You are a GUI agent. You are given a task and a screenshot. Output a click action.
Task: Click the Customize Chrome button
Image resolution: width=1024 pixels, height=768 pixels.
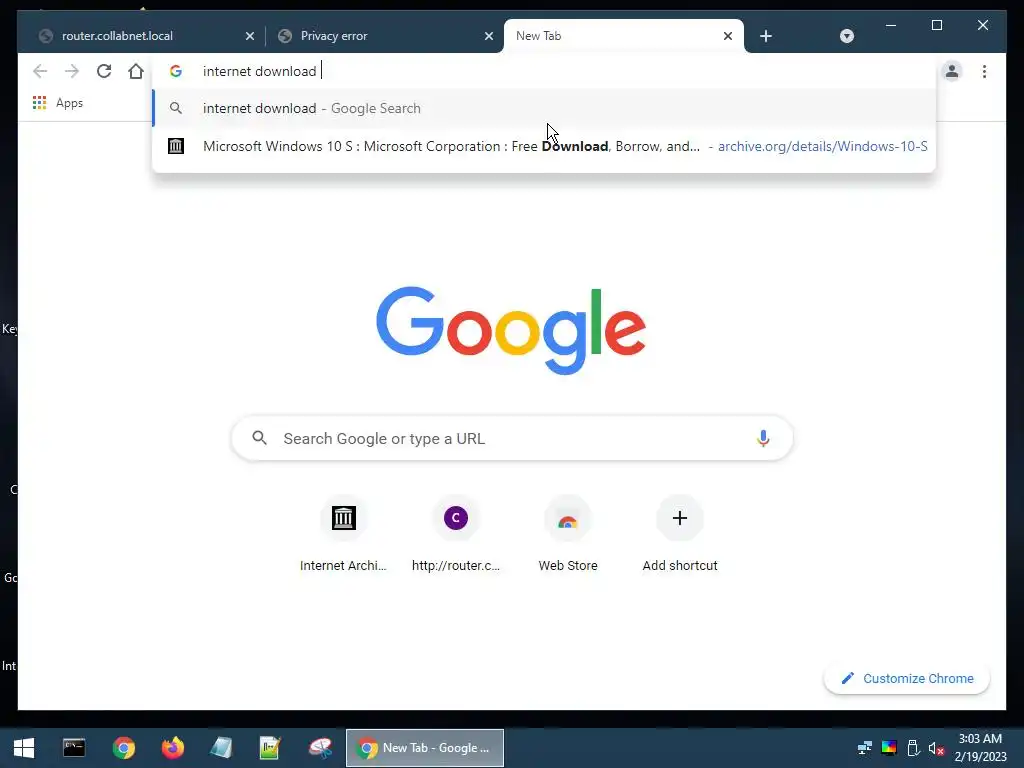point(906,679)
